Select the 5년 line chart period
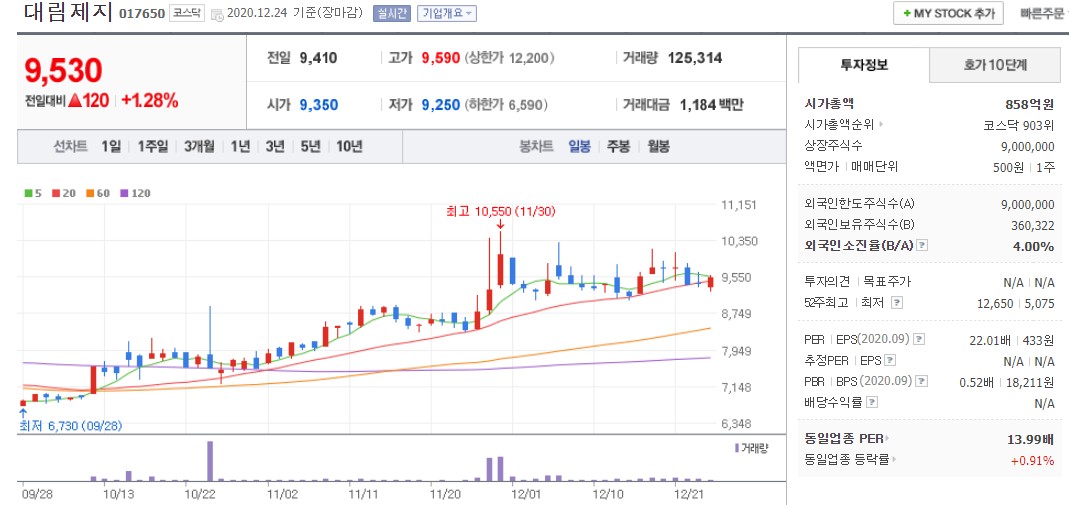The image size is (1069, 505). pos(310,147)
